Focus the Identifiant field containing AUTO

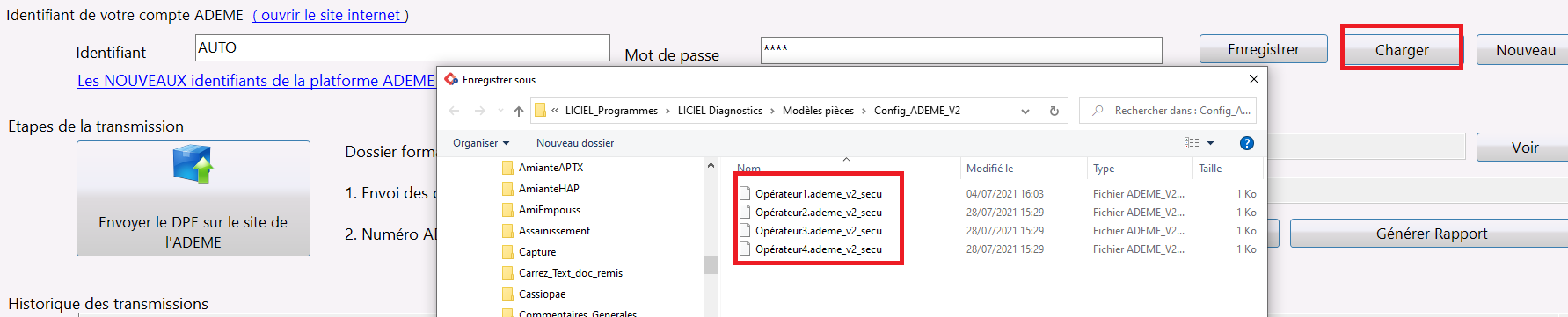point(402,47)
